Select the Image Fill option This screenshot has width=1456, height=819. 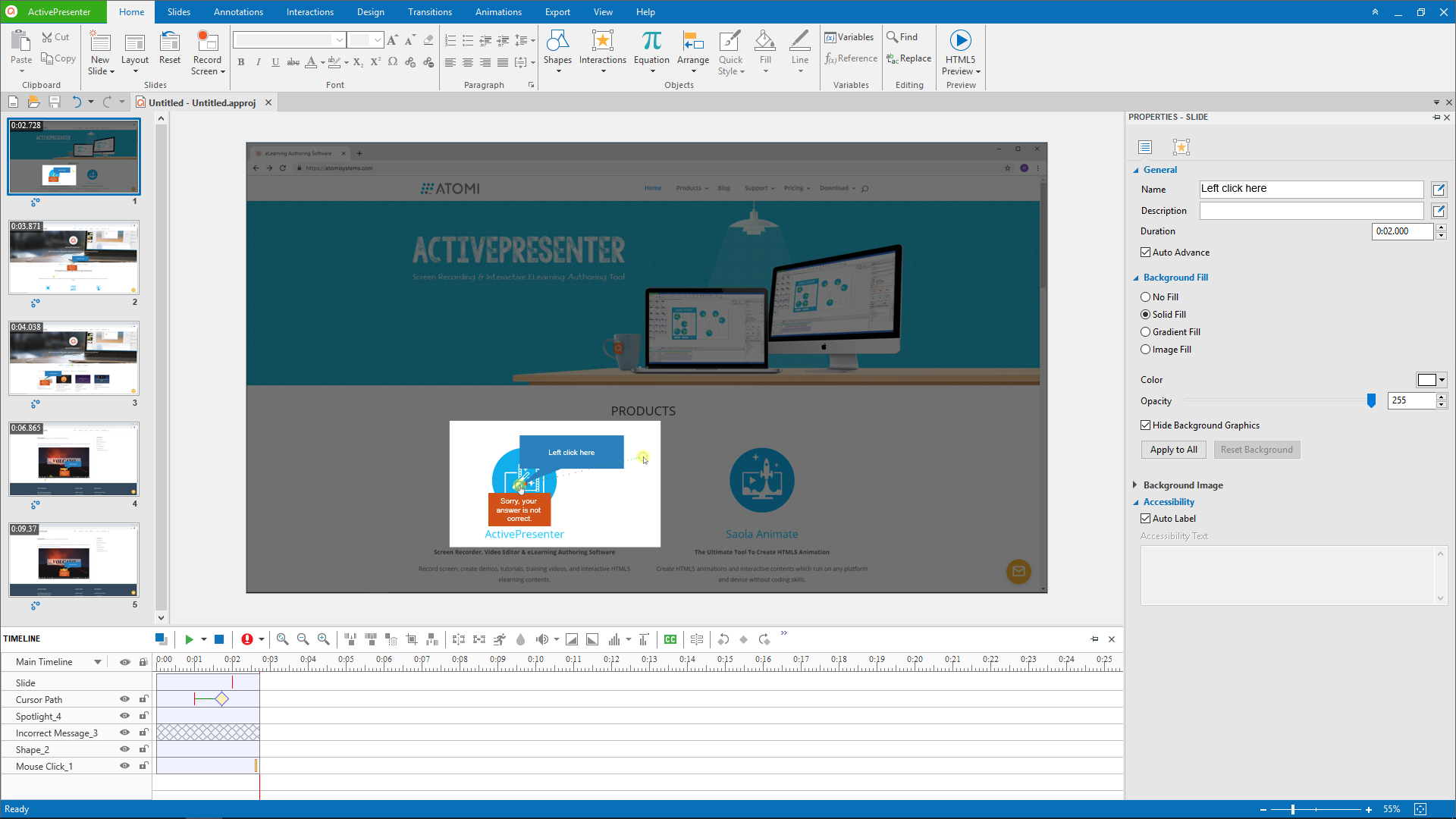pyautogui.click(x=1146, y=350)
